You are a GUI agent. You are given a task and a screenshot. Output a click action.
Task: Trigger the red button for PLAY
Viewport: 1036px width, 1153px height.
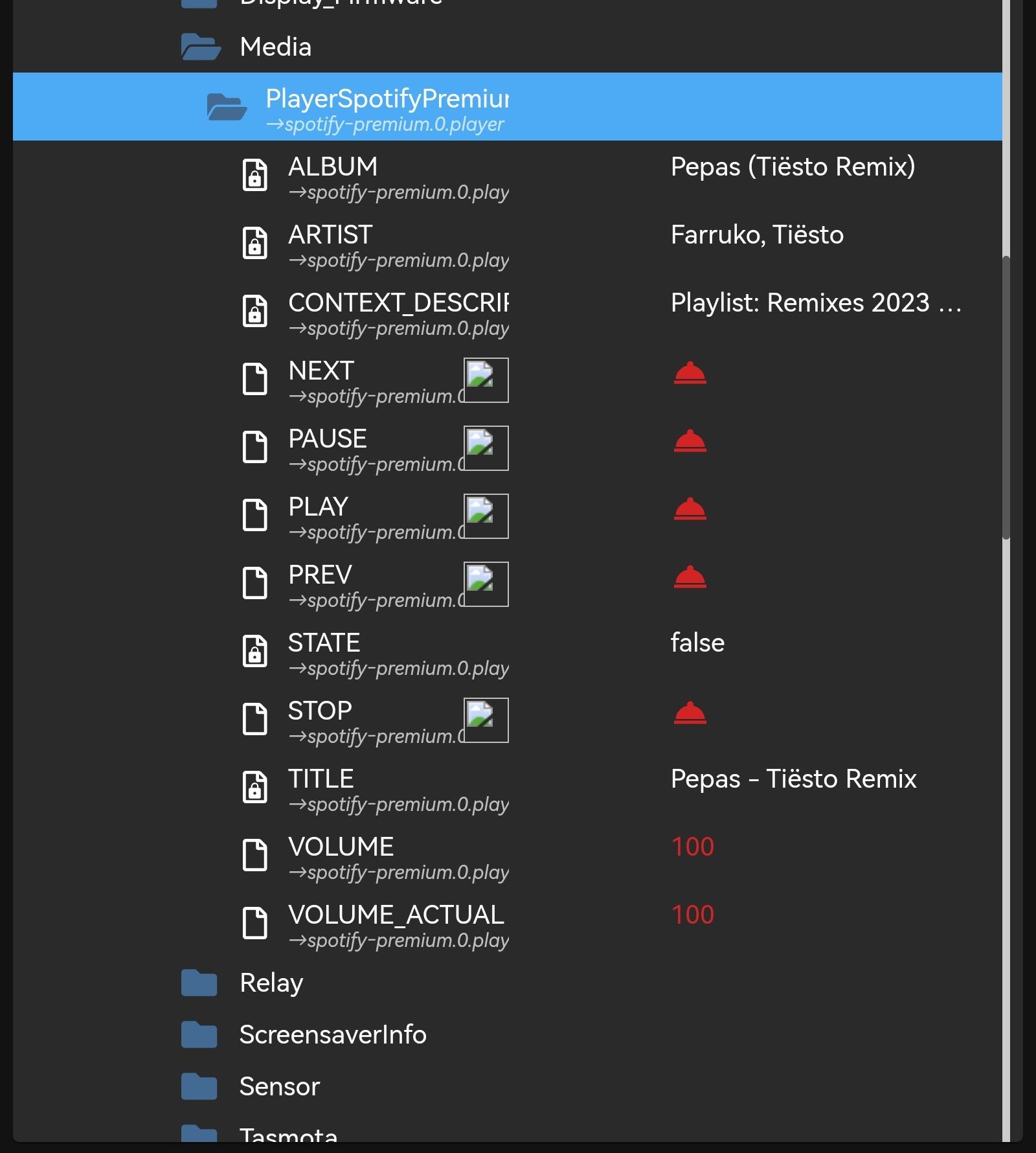click(x=690, y=509)
